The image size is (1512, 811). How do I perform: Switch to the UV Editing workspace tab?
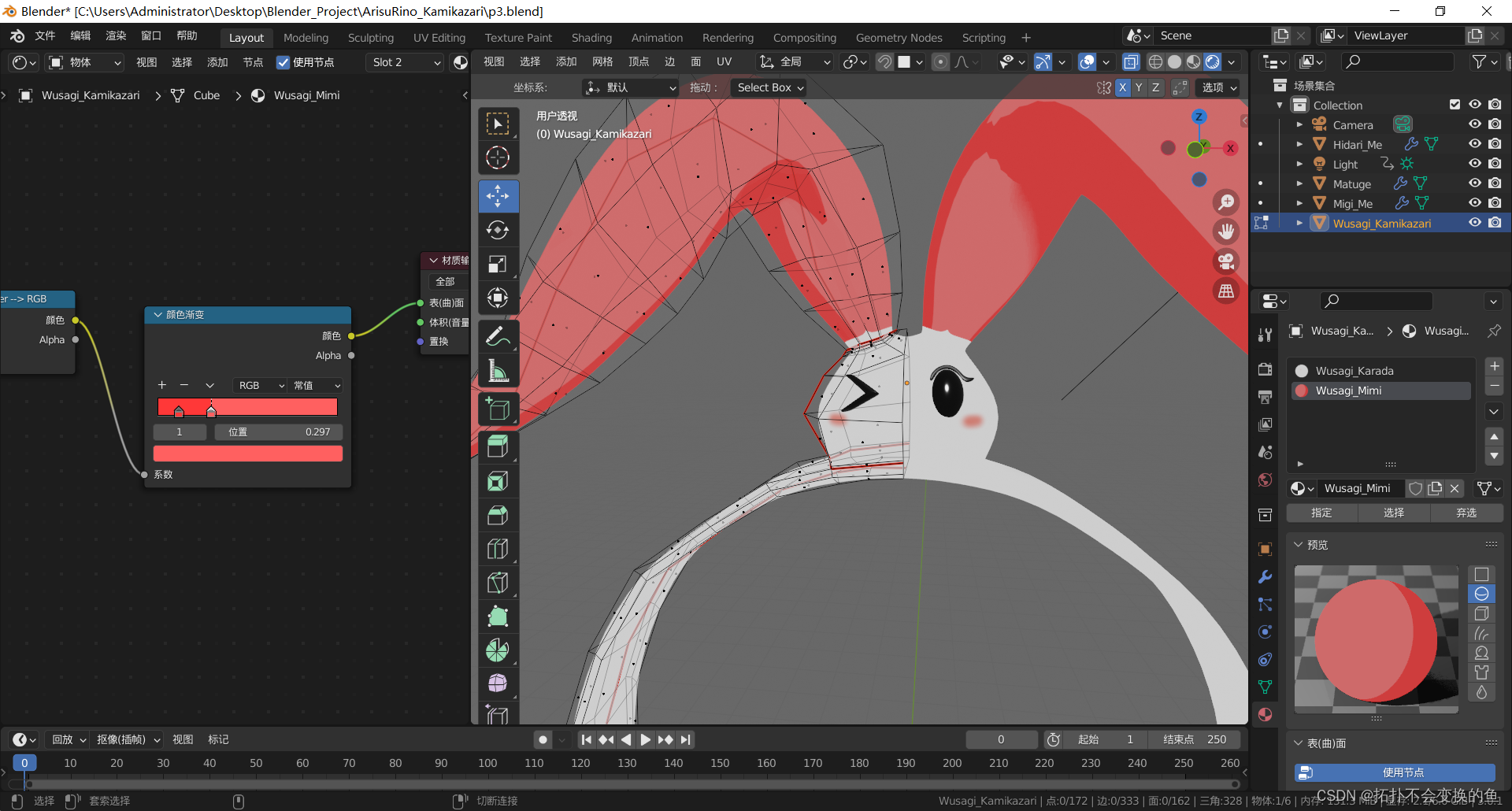pyautogui.click(x=439, y=37)
